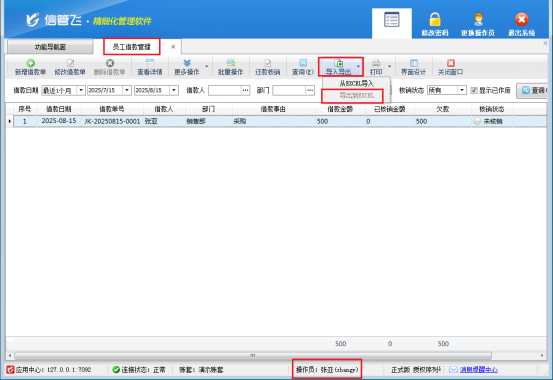Image resolution: width=553 pixels, height=380 pixels.
Task: Expand the 最近1个月 date range dropdown
Action: pyautogui.click(x=81, y=90)
